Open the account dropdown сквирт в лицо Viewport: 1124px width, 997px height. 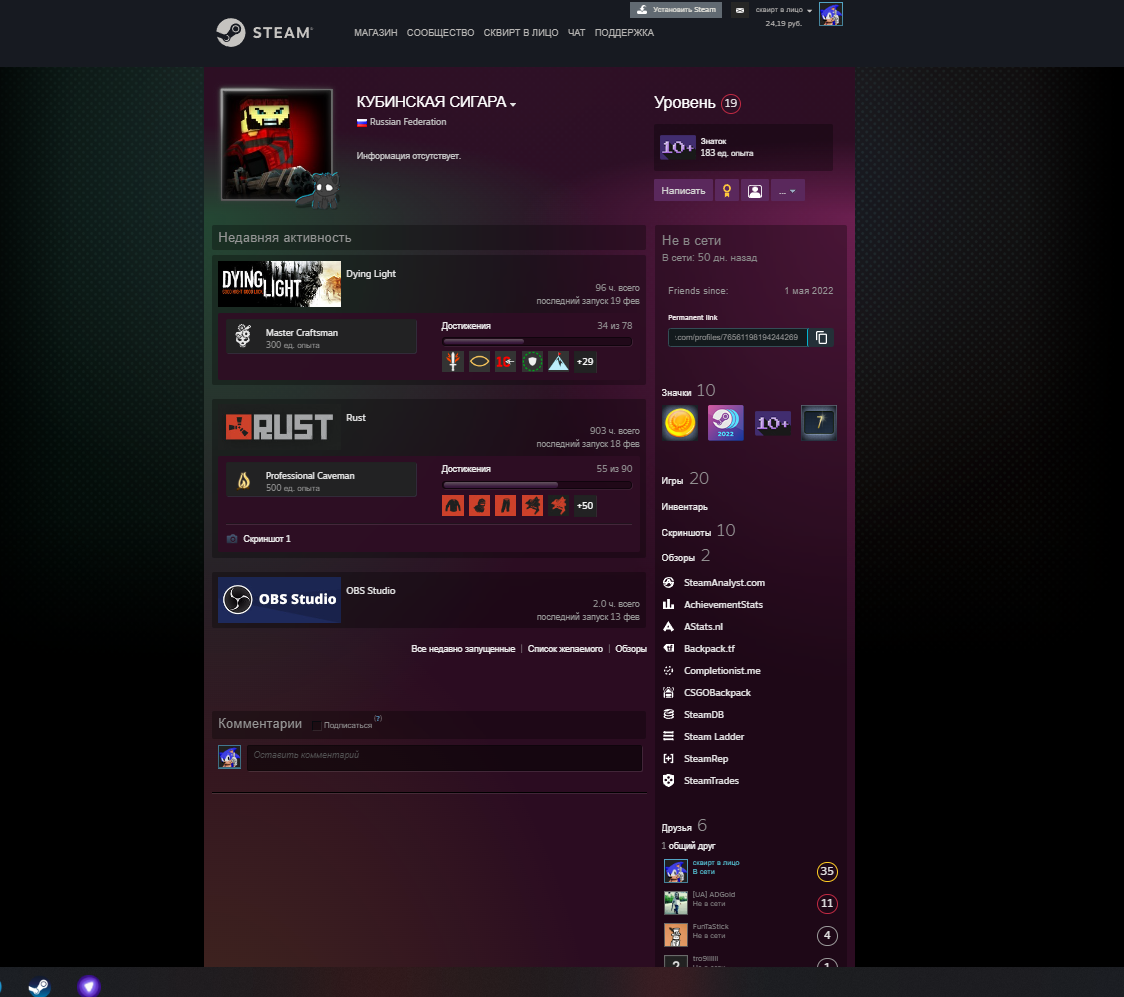(x=784, y=10)
